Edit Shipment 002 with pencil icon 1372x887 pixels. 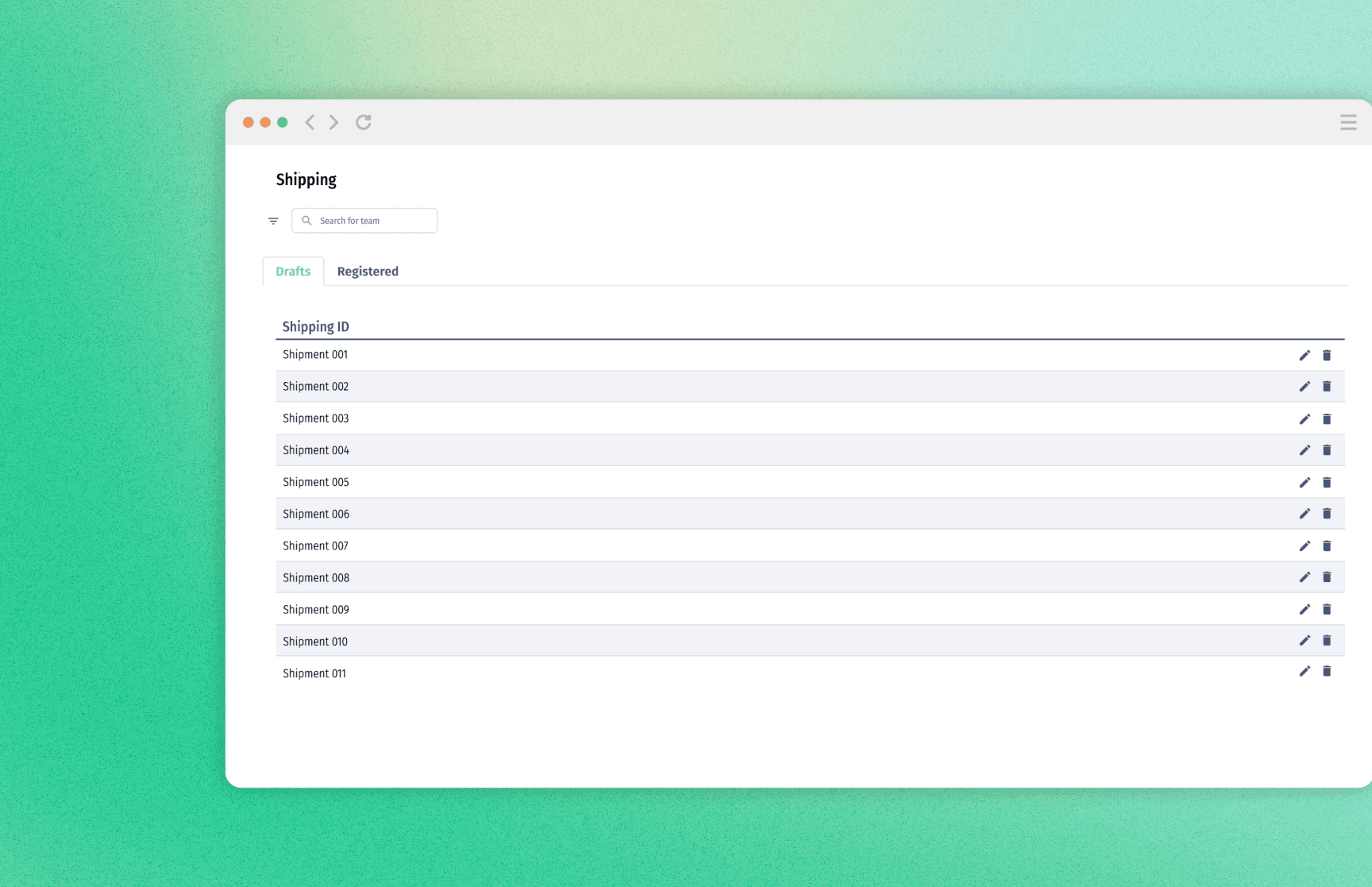(x=1305, y=386)
